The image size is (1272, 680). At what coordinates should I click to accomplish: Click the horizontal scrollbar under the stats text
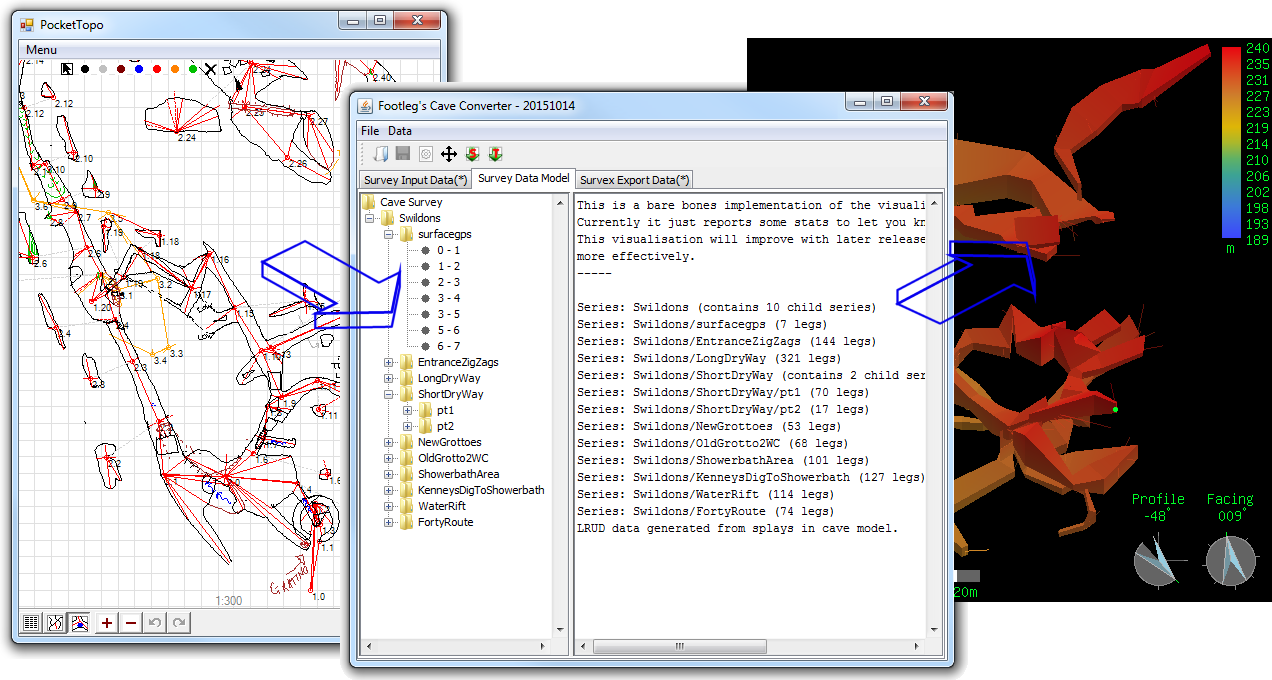680,647
